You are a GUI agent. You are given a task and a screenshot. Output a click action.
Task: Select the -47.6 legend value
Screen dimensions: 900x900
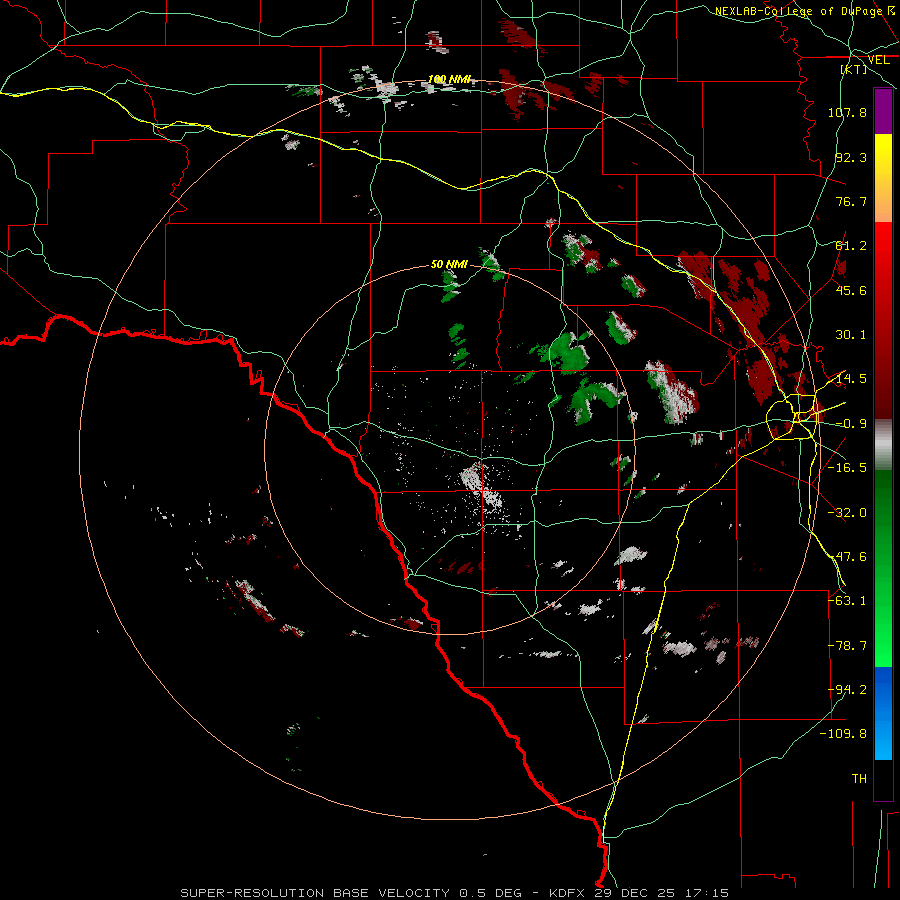[x=847, y=557]
